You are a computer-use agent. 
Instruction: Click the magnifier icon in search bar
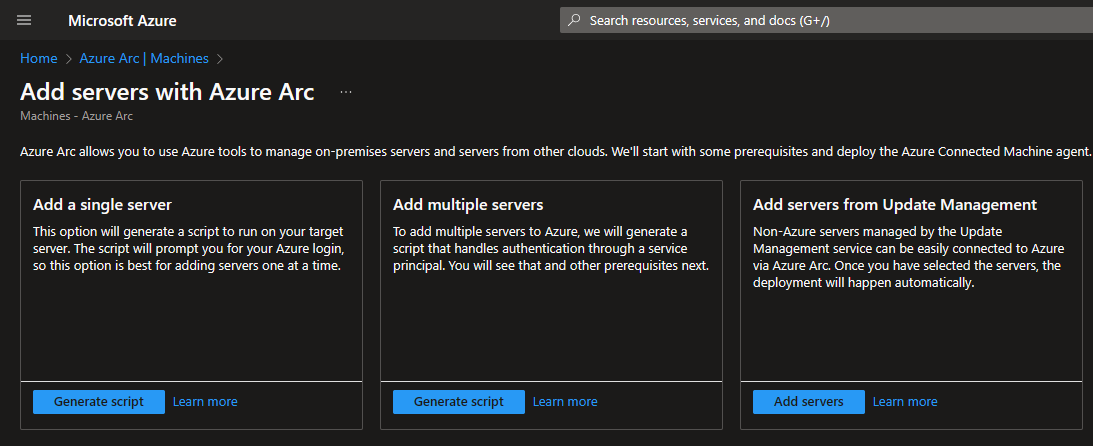pyautogui.click(x=574, y=20)
